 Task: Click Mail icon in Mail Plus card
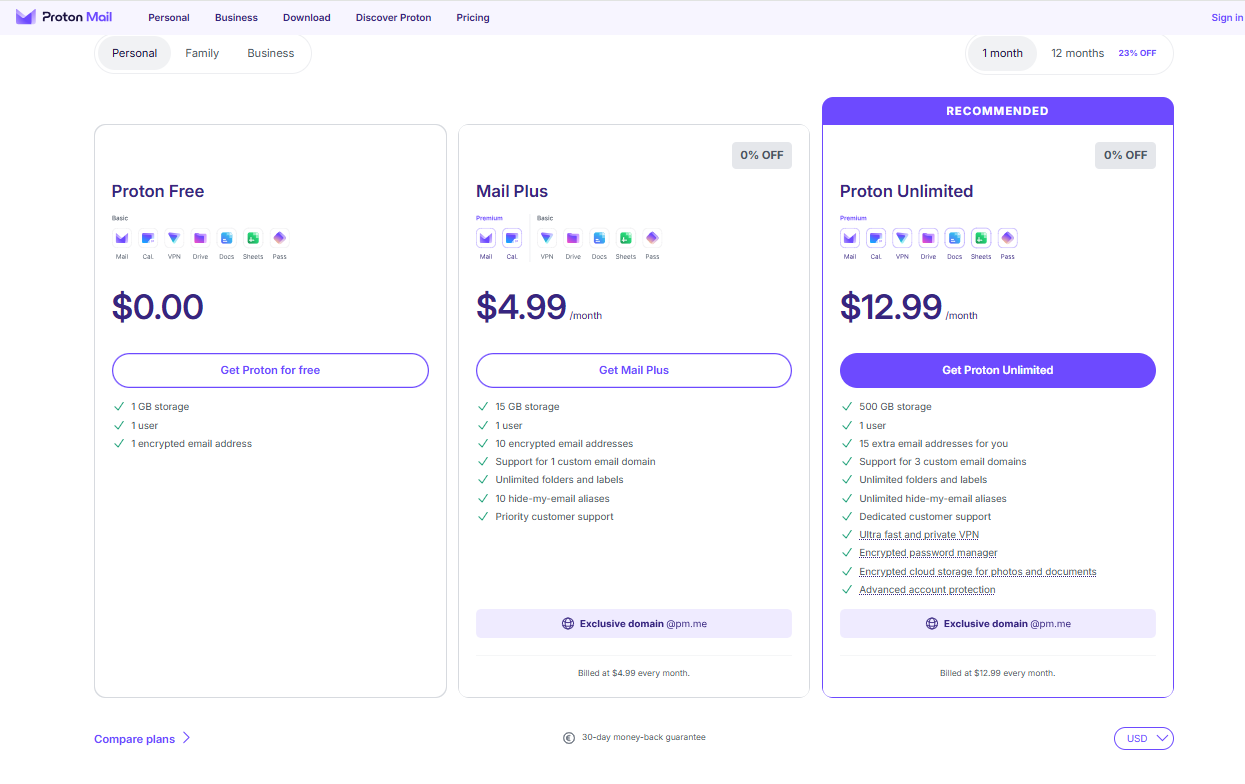coord(486,238)
